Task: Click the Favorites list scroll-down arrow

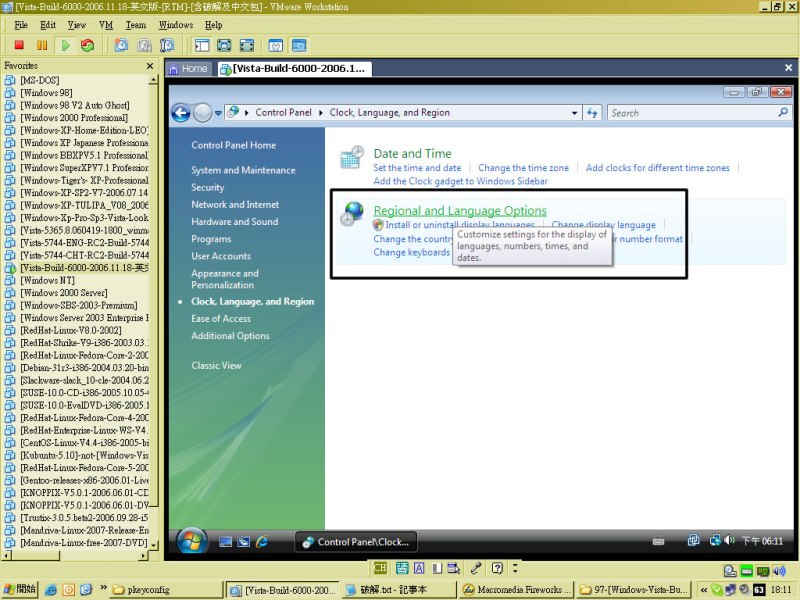Action: (x=154, y=545)
